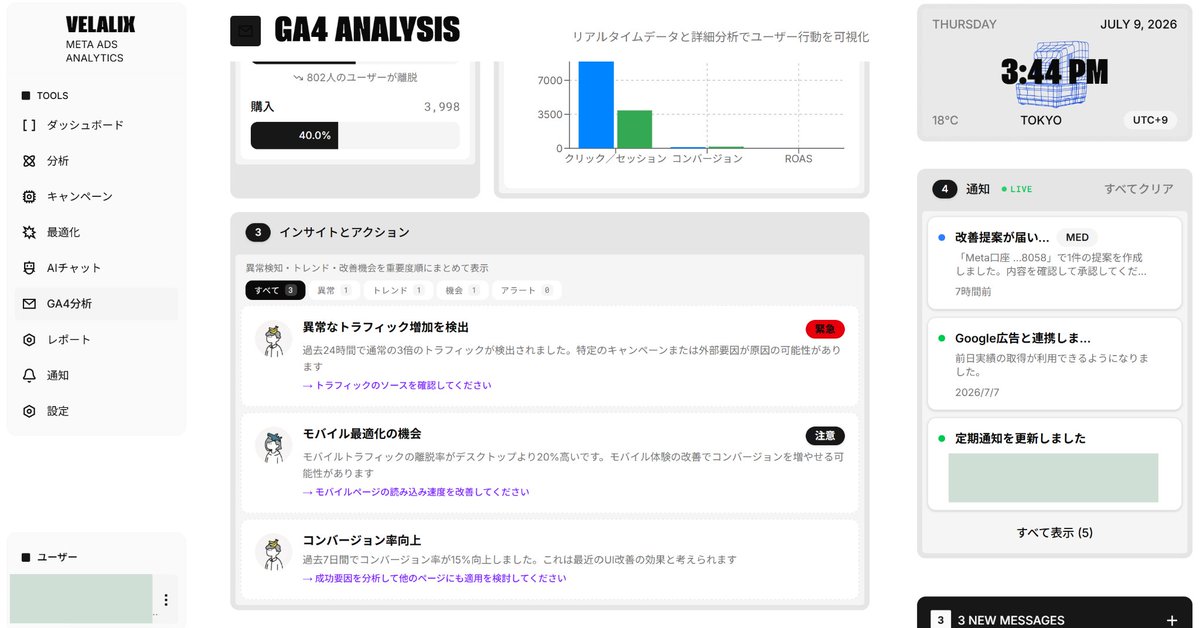
Task: Click the 802人のユーザーが離脱 text
Action: pos(355,77)
